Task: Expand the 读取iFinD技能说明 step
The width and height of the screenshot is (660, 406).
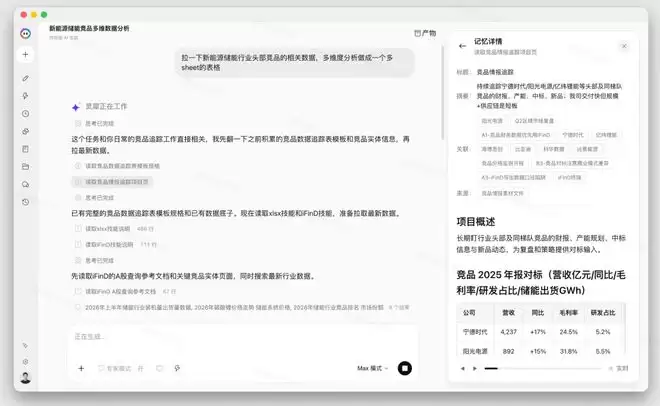Action: [x=115, y=244]
